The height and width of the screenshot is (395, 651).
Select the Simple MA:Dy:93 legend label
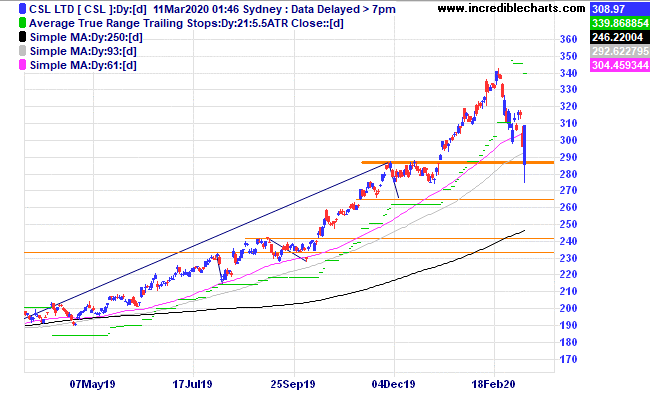pyautogui.click(x=83, y=51)
